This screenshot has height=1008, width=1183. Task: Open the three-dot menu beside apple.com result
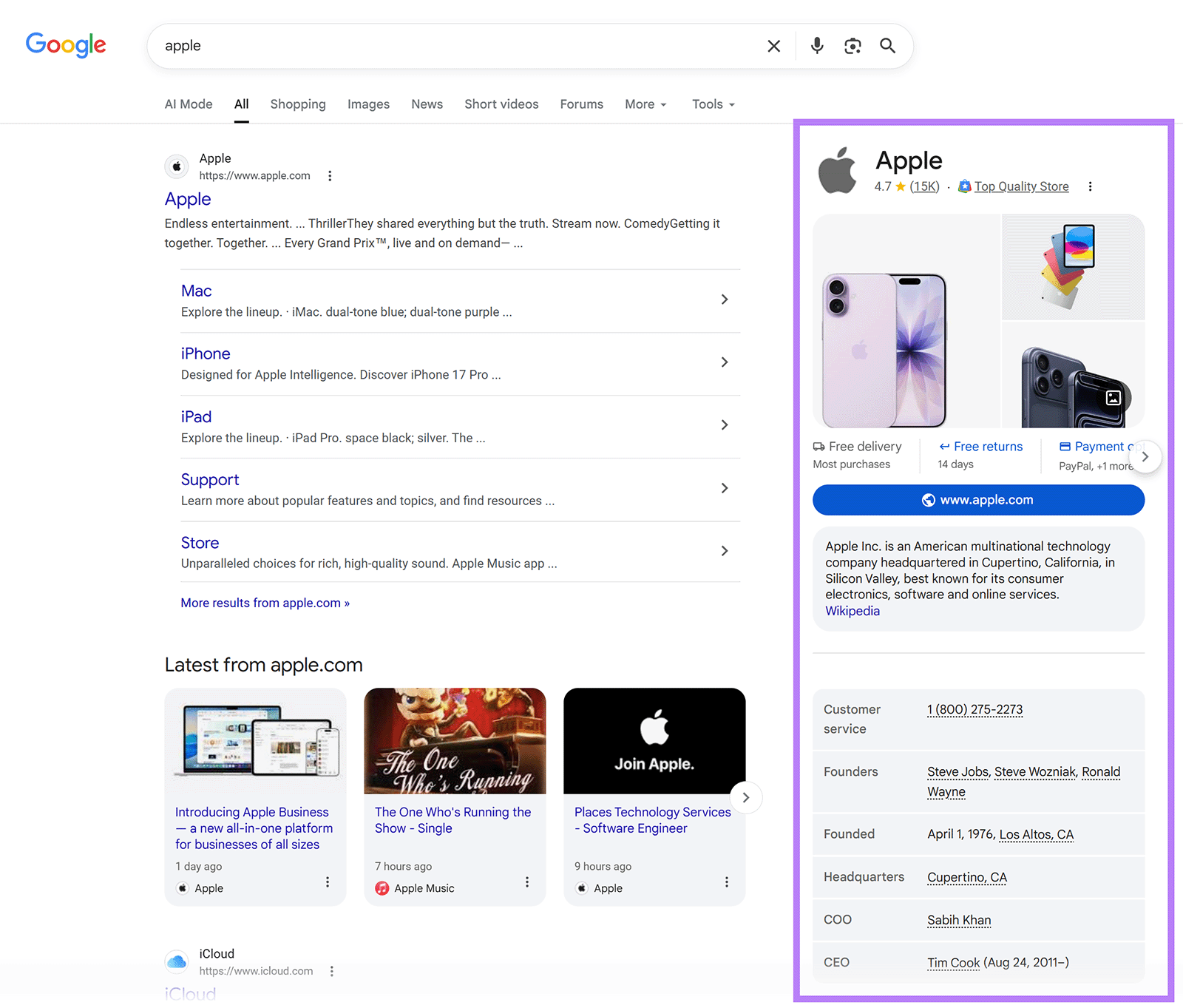pos(330,175)
